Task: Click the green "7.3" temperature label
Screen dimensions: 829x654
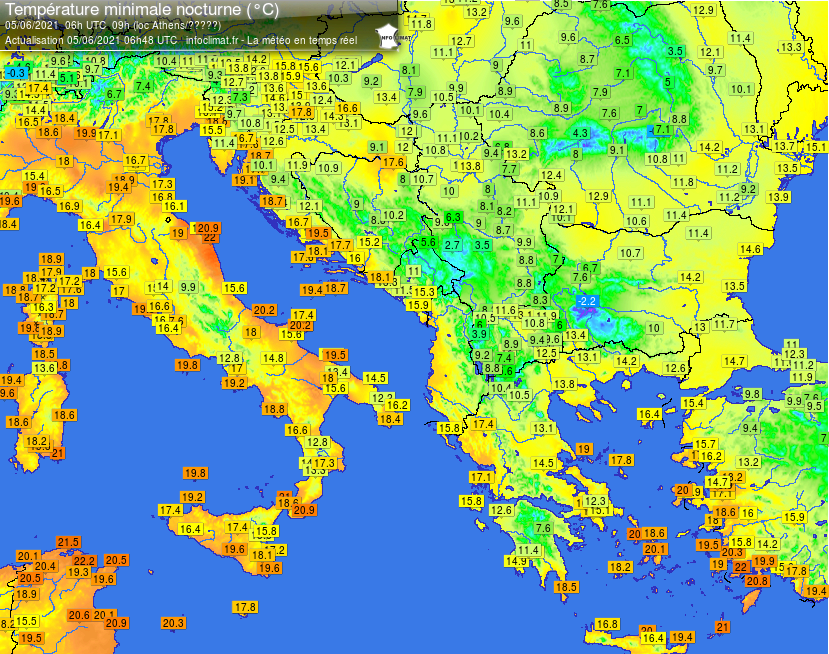Action: (x=240, y=97)
